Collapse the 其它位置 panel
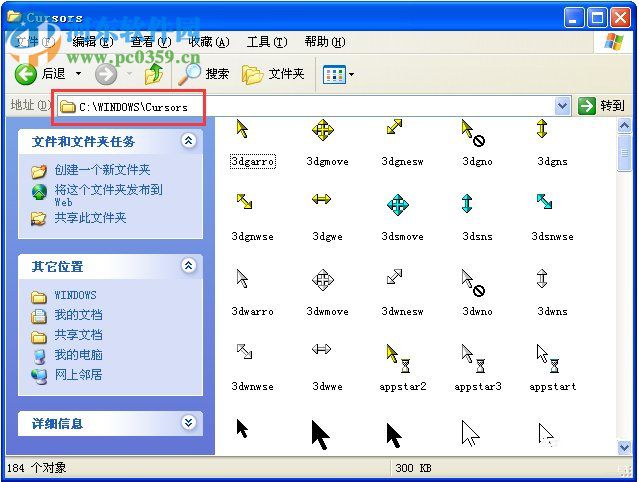 tap(188, 266)
